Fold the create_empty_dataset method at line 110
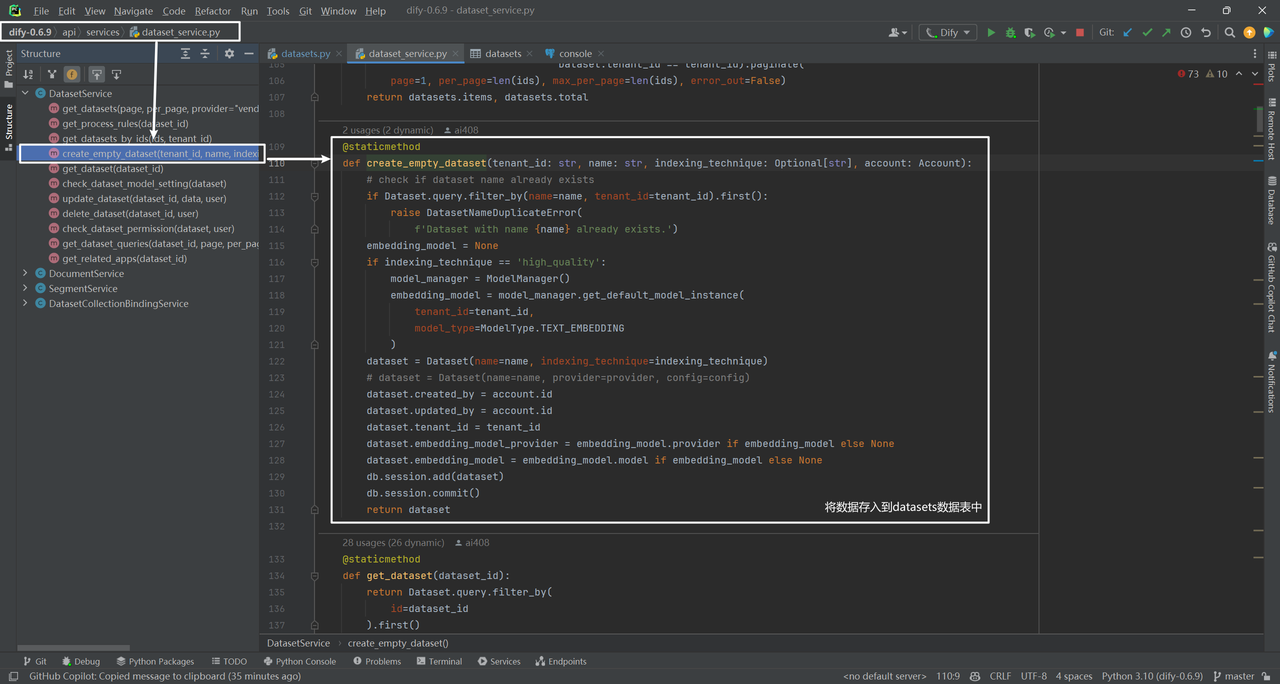 315,163
